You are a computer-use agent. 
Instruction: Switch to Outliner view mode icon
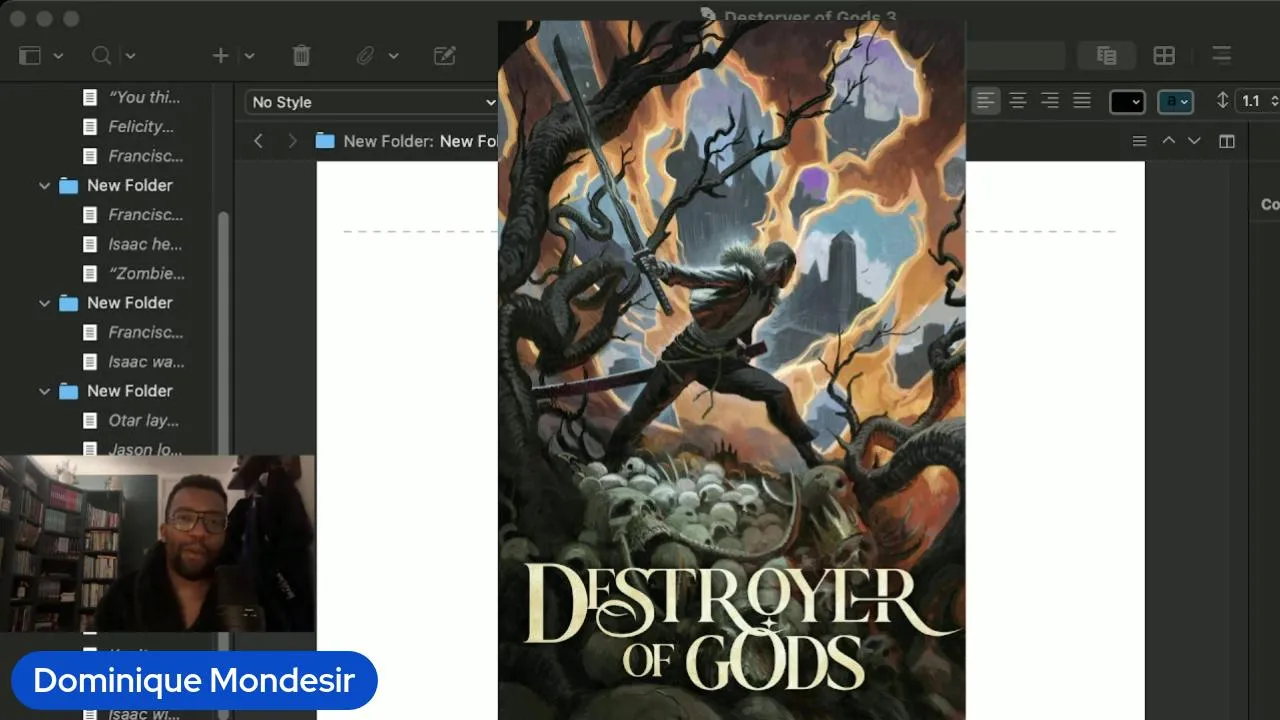pyautogui.click(x=1221, y=56)
